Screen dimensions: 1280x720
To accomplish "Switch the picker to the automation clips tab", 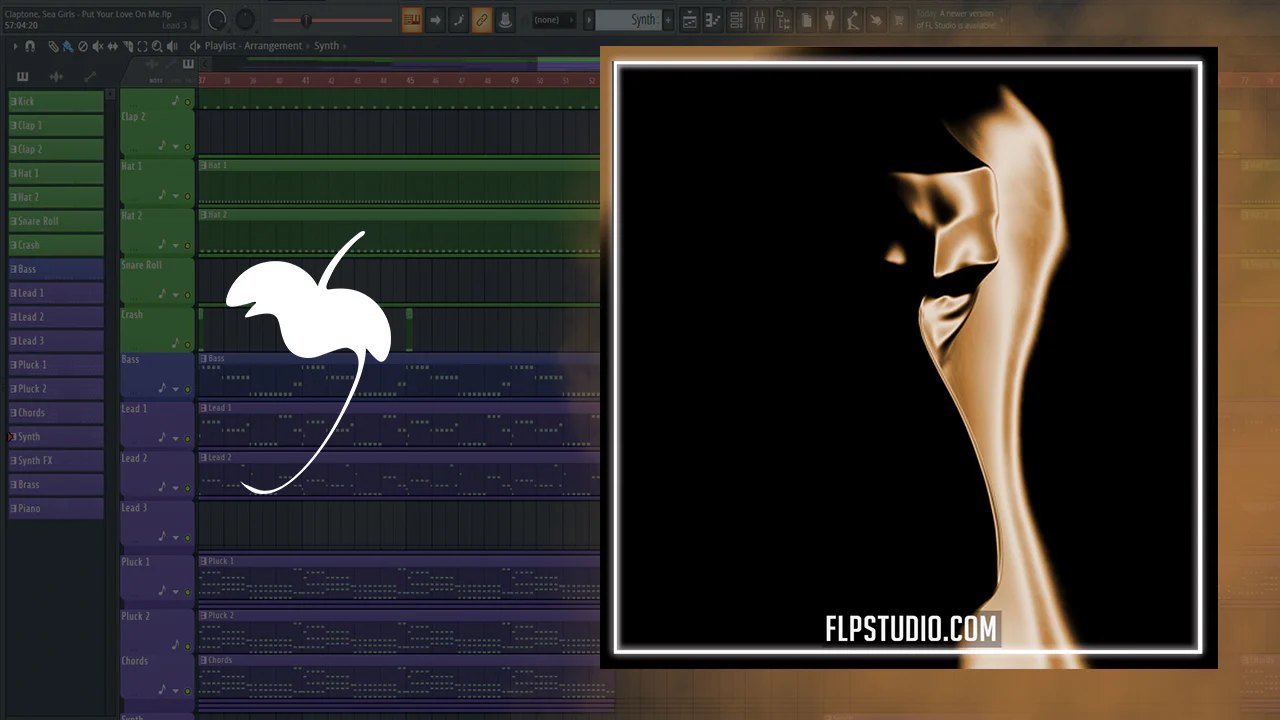I will click(90, 77).
